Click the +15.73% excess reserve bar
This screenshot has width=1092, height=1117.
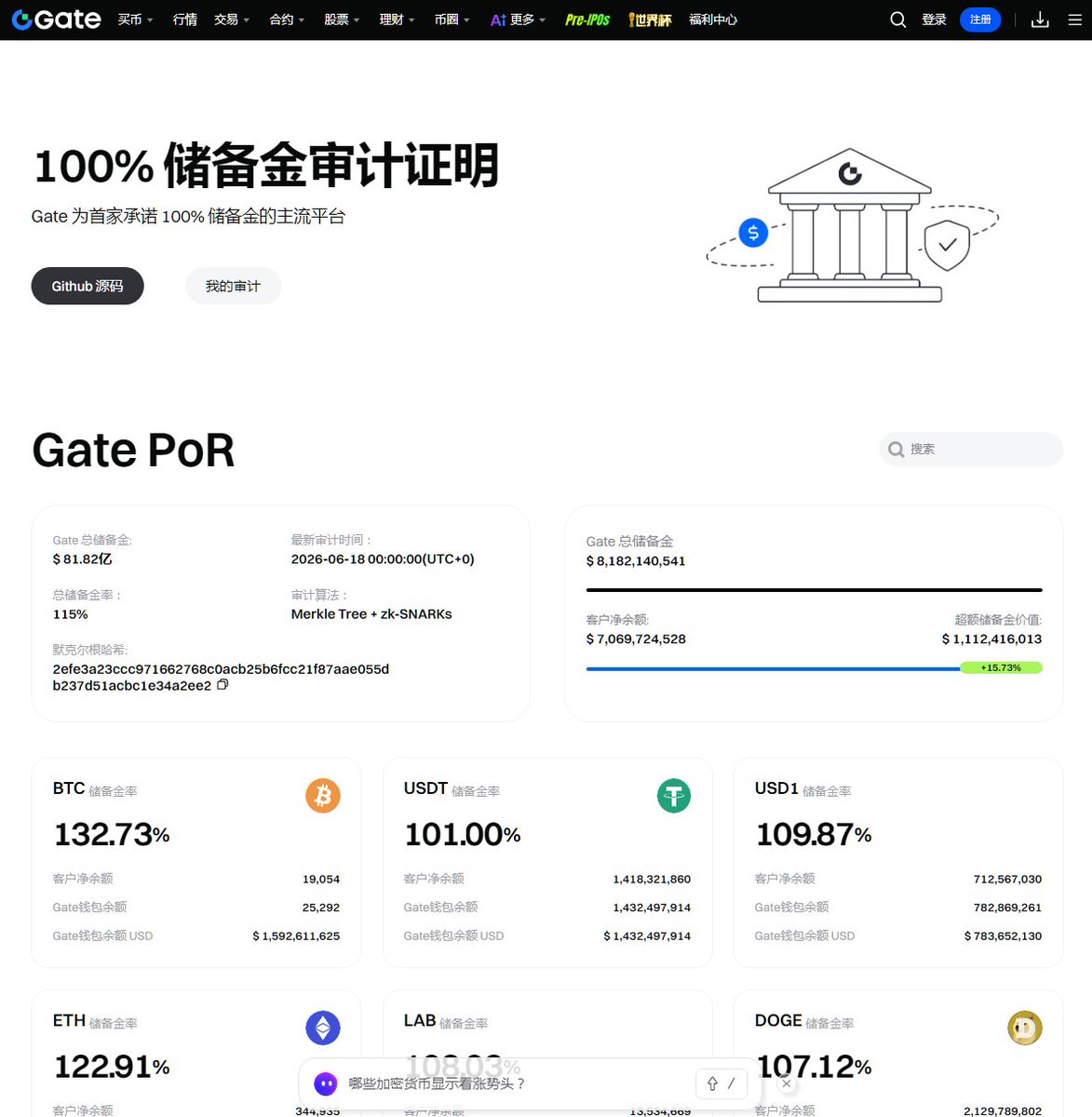tap(1001, 667)
